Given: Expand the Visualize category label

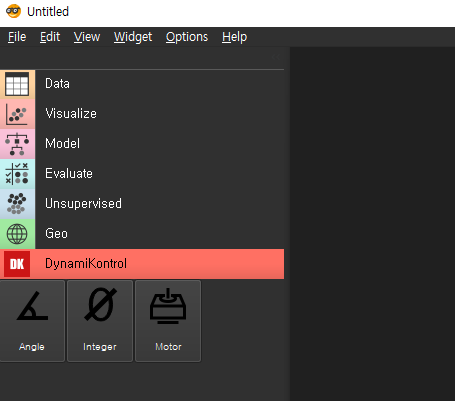Looking at the screenshot, I should (x=71, y=114).
